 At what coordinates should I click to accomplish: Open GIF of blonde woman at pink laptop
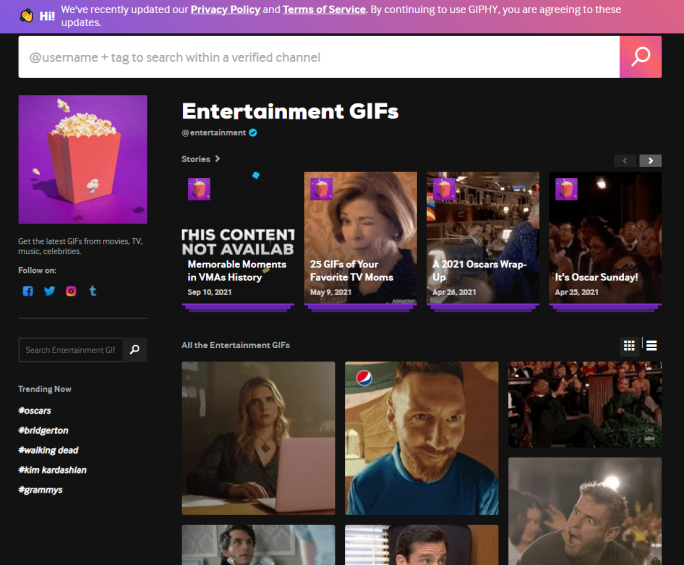259,438
